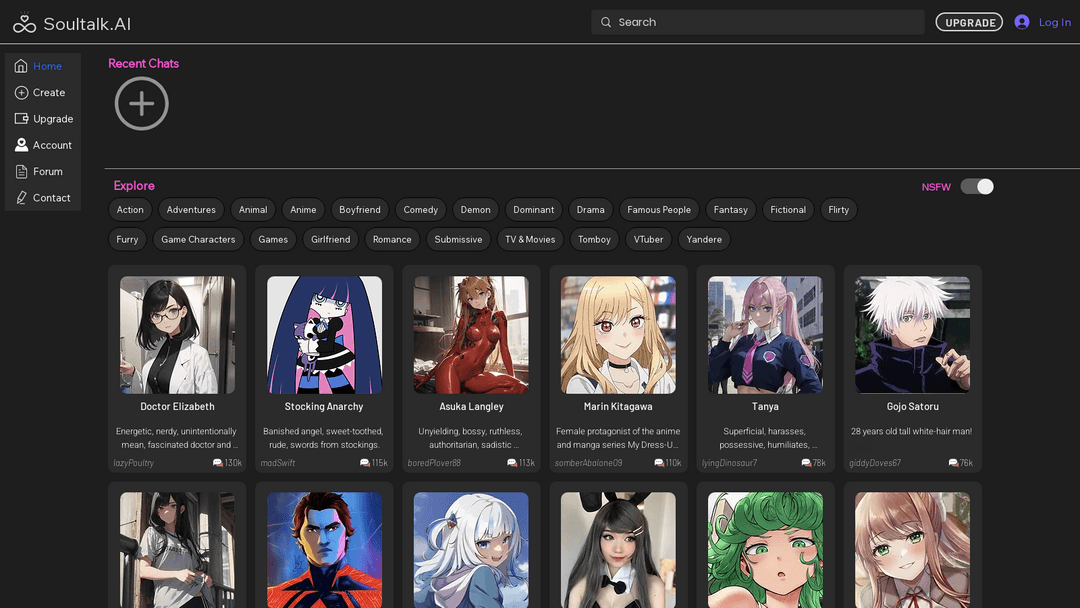This screenshot has height=608, width=1080.
Task: Toggle the NSFW switch
Action: coord(976,187)
